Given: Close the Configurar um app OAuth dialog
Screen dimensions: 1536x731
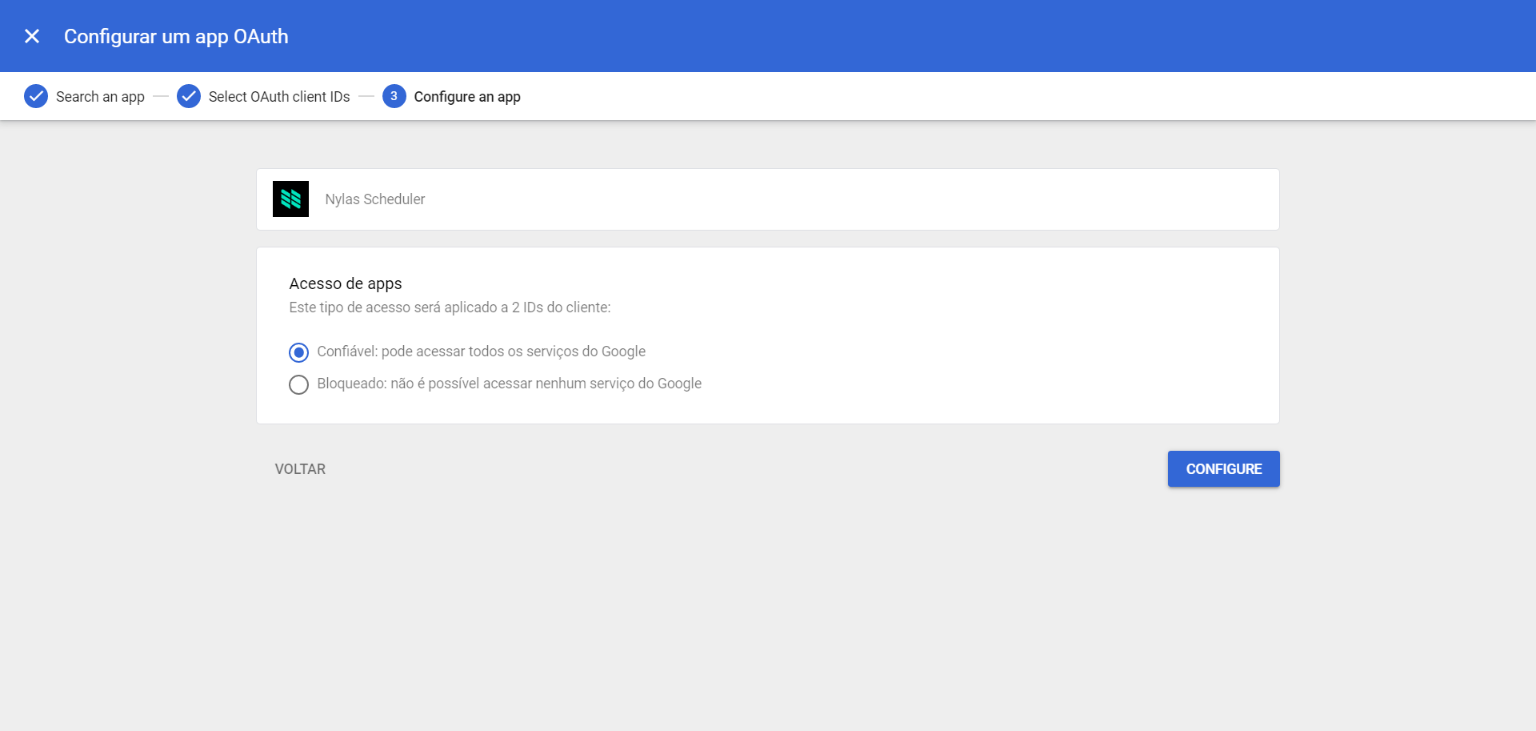Looking at the screenshot, I should point(32,36).
